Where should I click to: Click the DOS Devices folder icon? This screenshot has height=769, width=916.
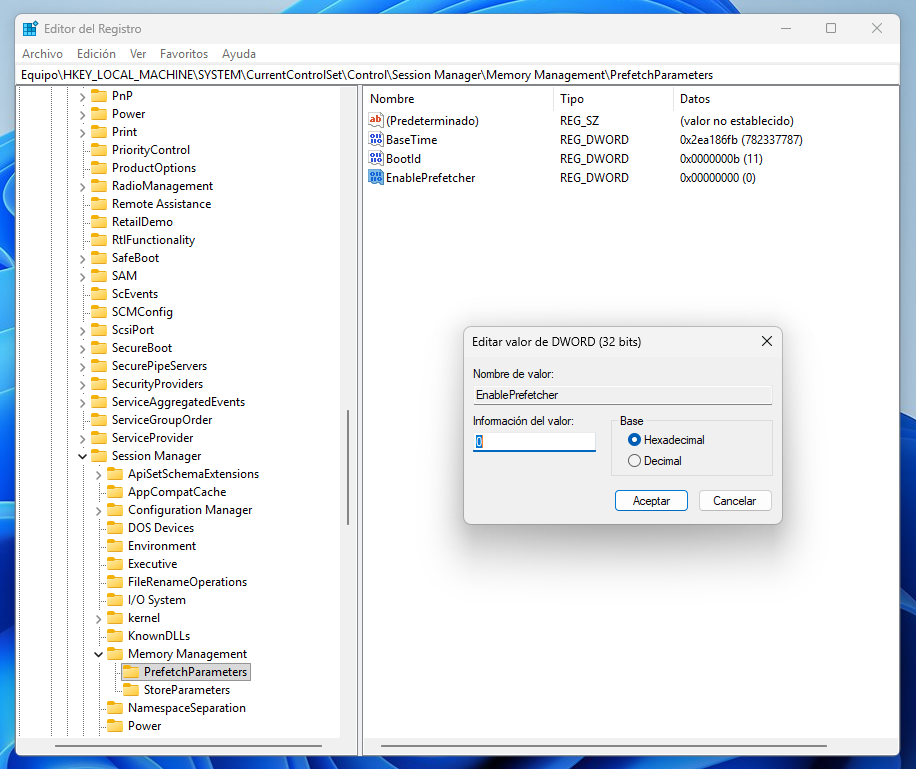[x=115, y=528]
